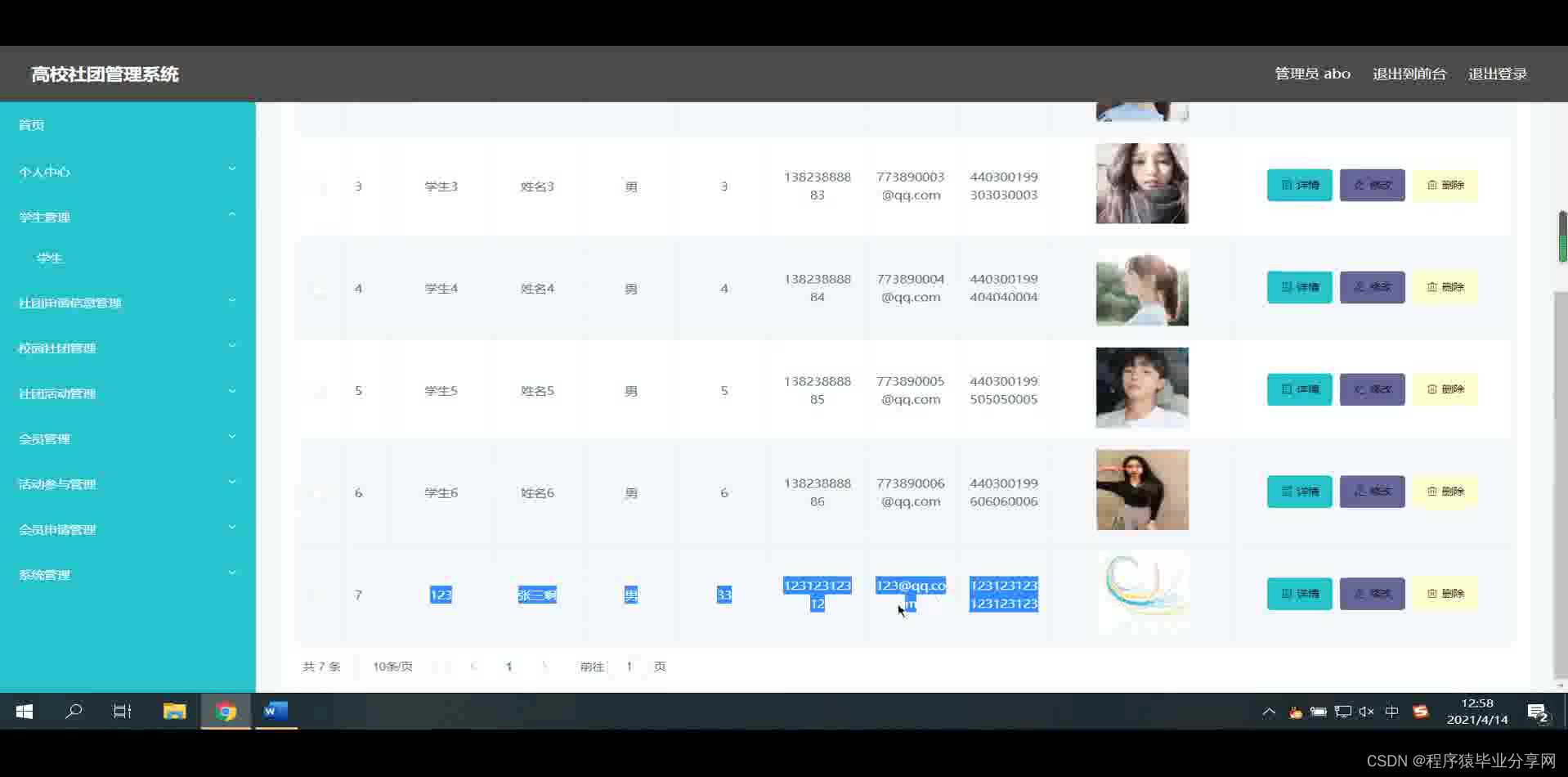The image size is (1568, 777).
Task: Click 删除 for student 学生4
Action: coord(1445,287)
